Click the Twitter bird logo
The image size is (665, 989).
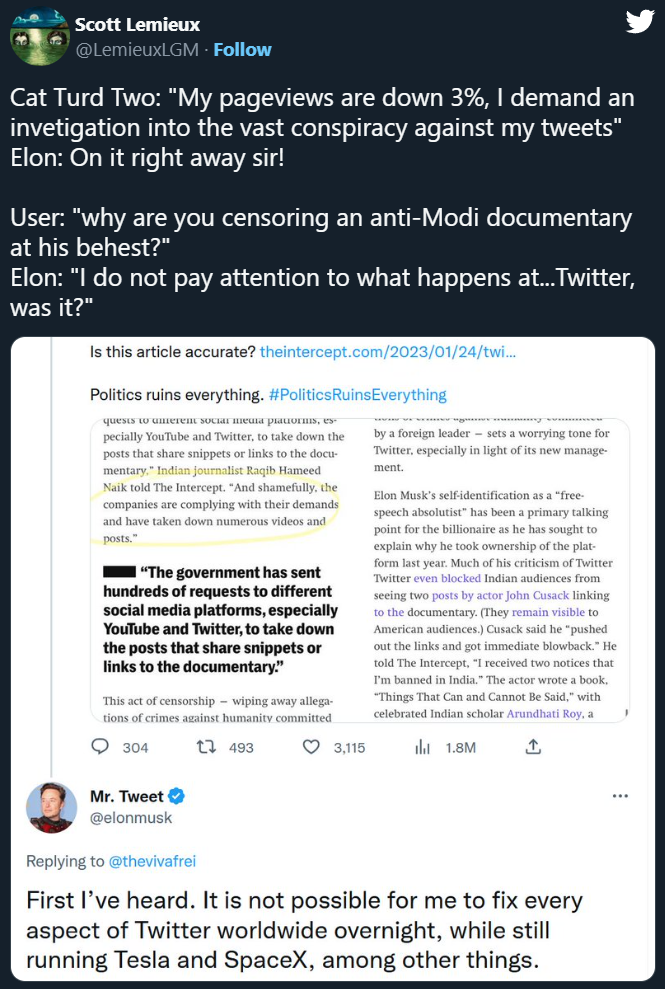(639, 22)
